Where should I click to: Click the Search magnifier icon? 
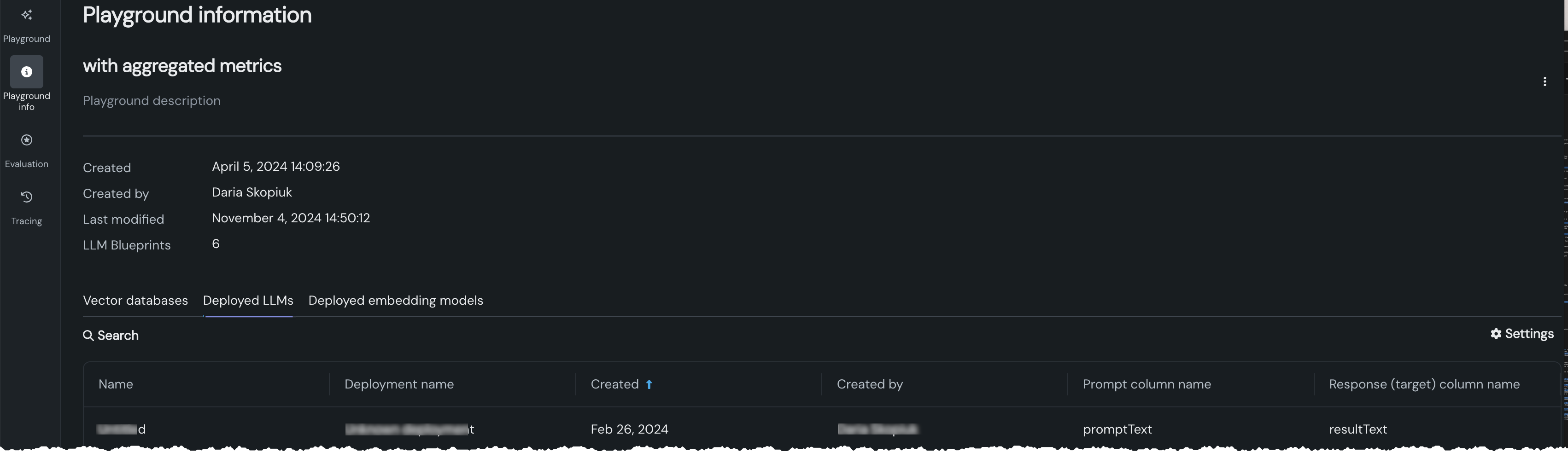[x=88, y=336]
